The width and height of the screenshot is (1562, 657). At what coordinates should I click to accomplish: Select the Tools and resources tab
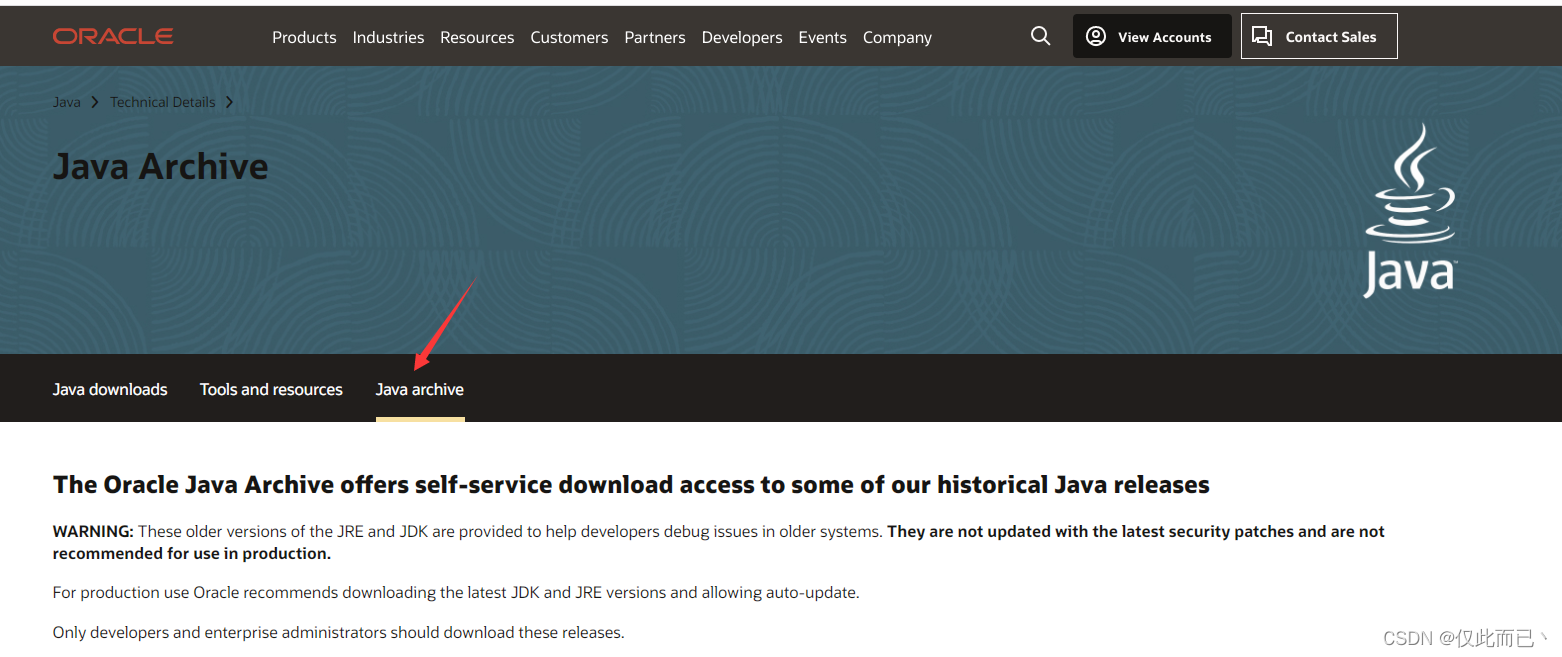click(271, 389)
